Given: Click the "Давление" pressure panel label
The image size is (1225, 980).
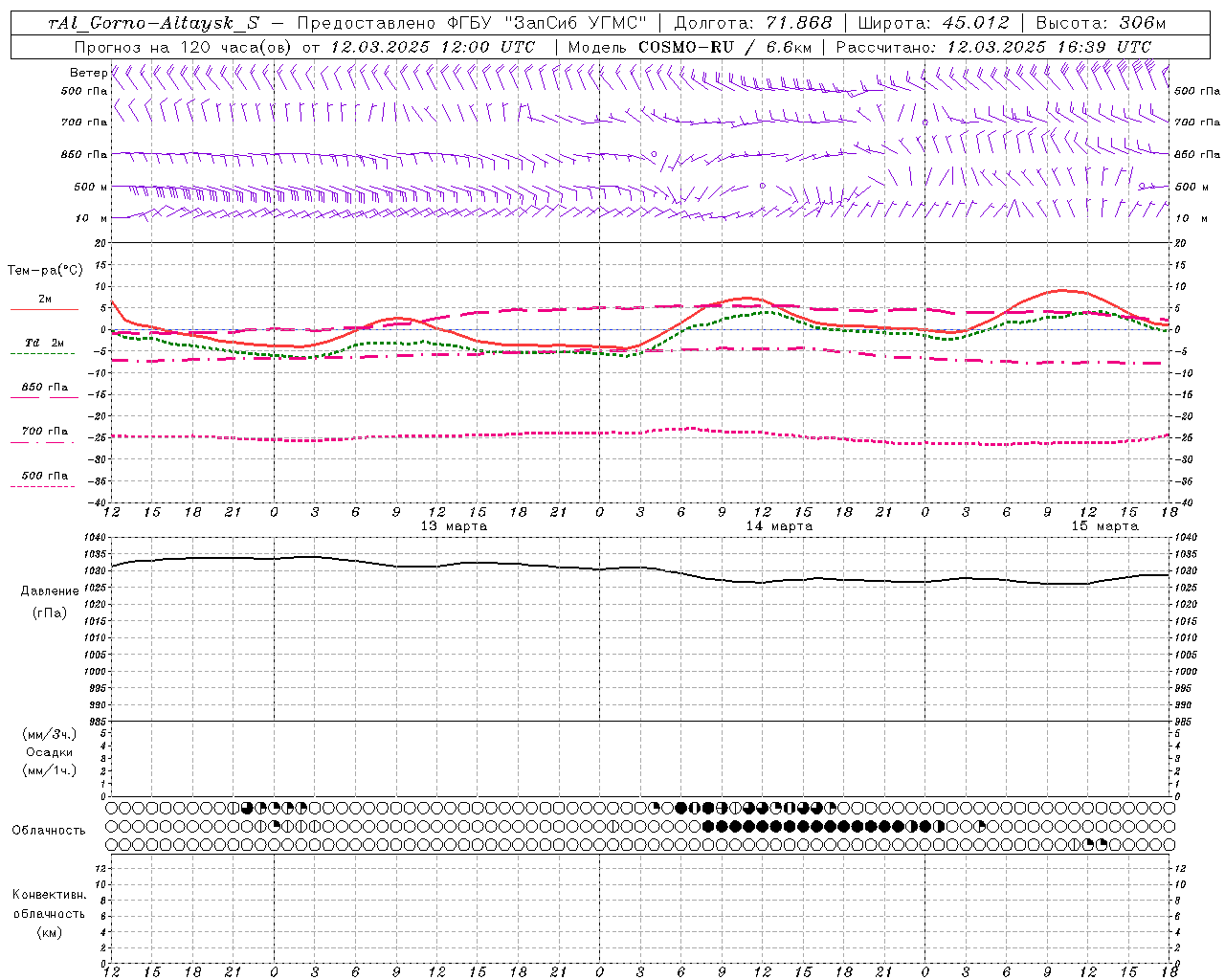Looking at the screenshot, I should (50, 591).
